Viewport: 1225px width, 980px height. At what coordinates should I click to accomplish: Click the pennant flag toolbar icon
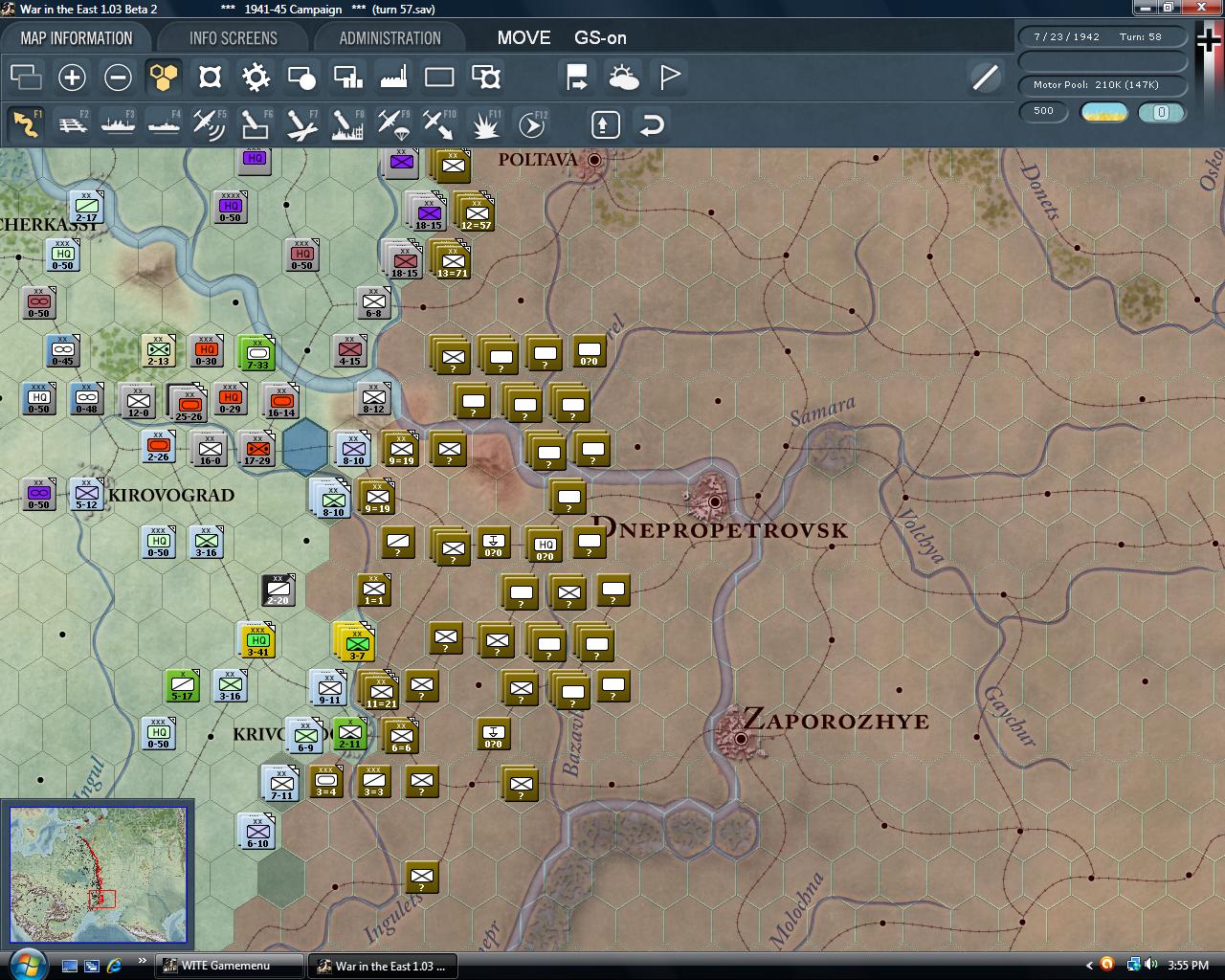pyautogui.click(x=670, y=77)
